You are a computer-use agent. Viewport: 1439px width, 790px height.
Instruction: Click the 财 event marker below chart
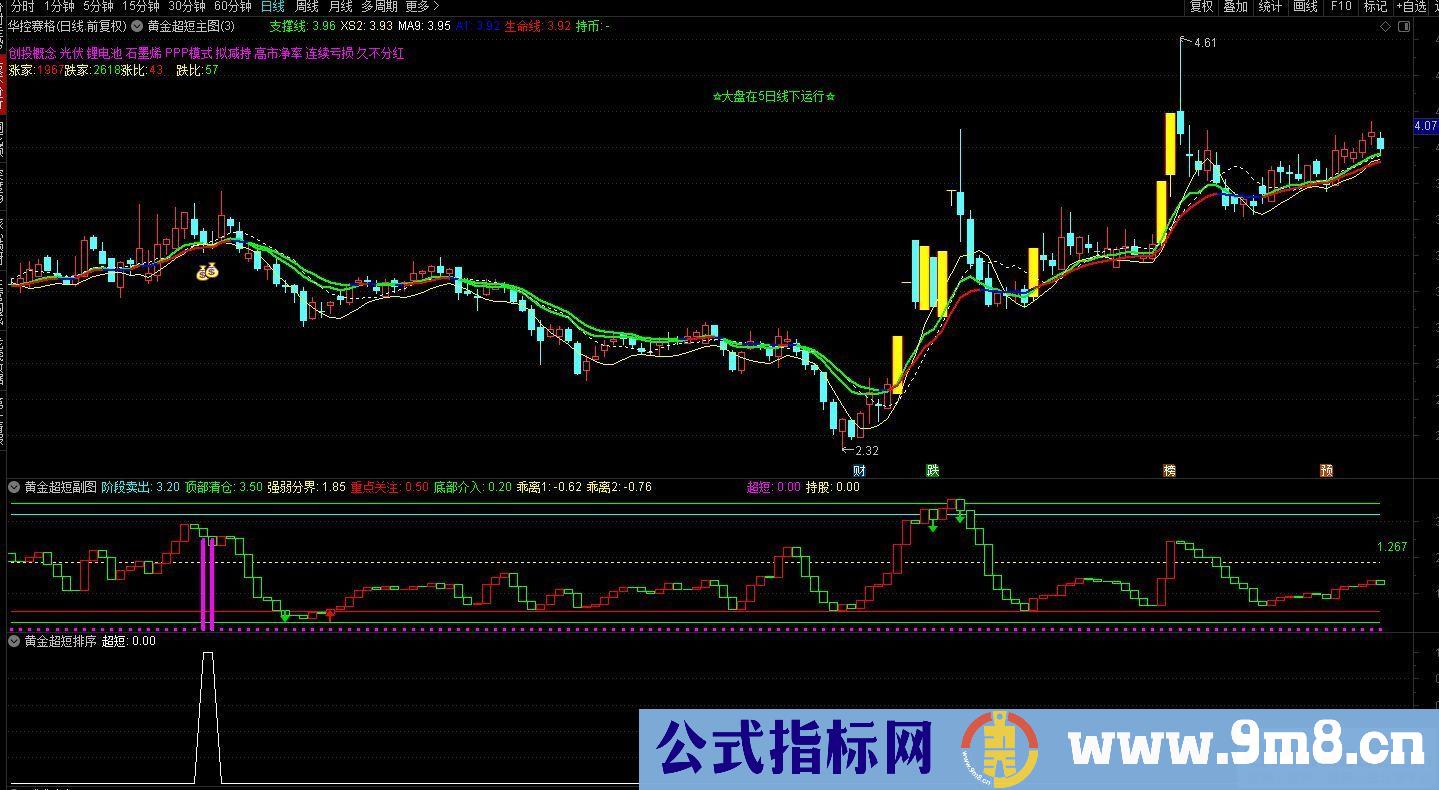click(x=859, y=471)
